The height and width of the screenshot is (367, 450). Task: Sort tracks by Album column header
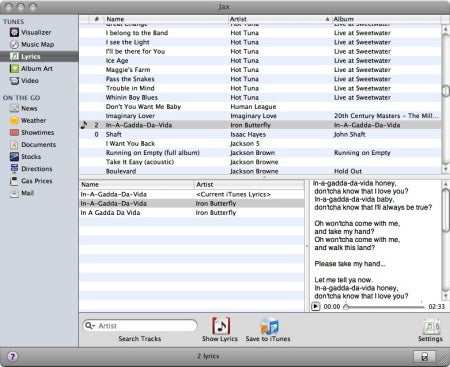386,19
